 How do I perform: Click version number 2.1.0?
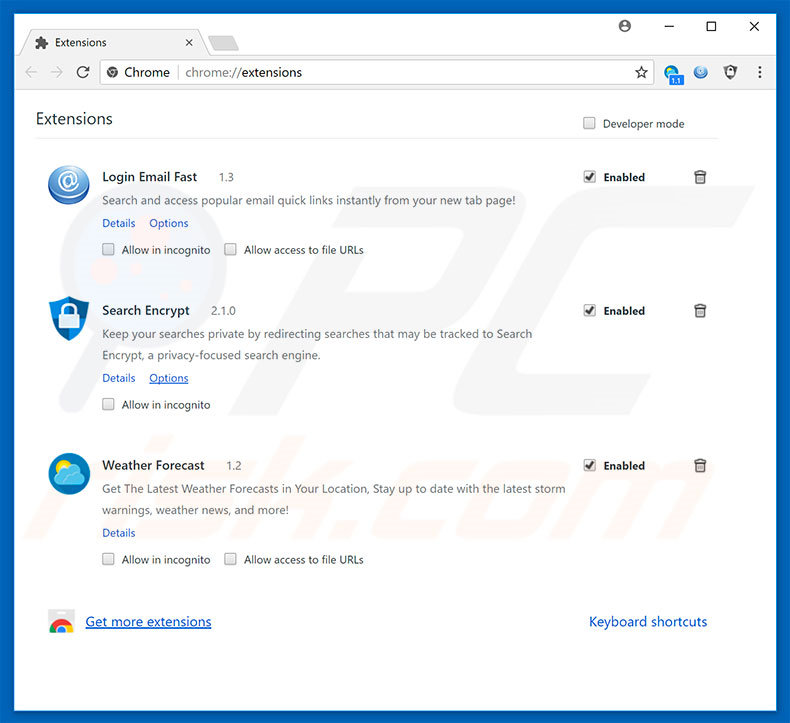tap(223, 311)
